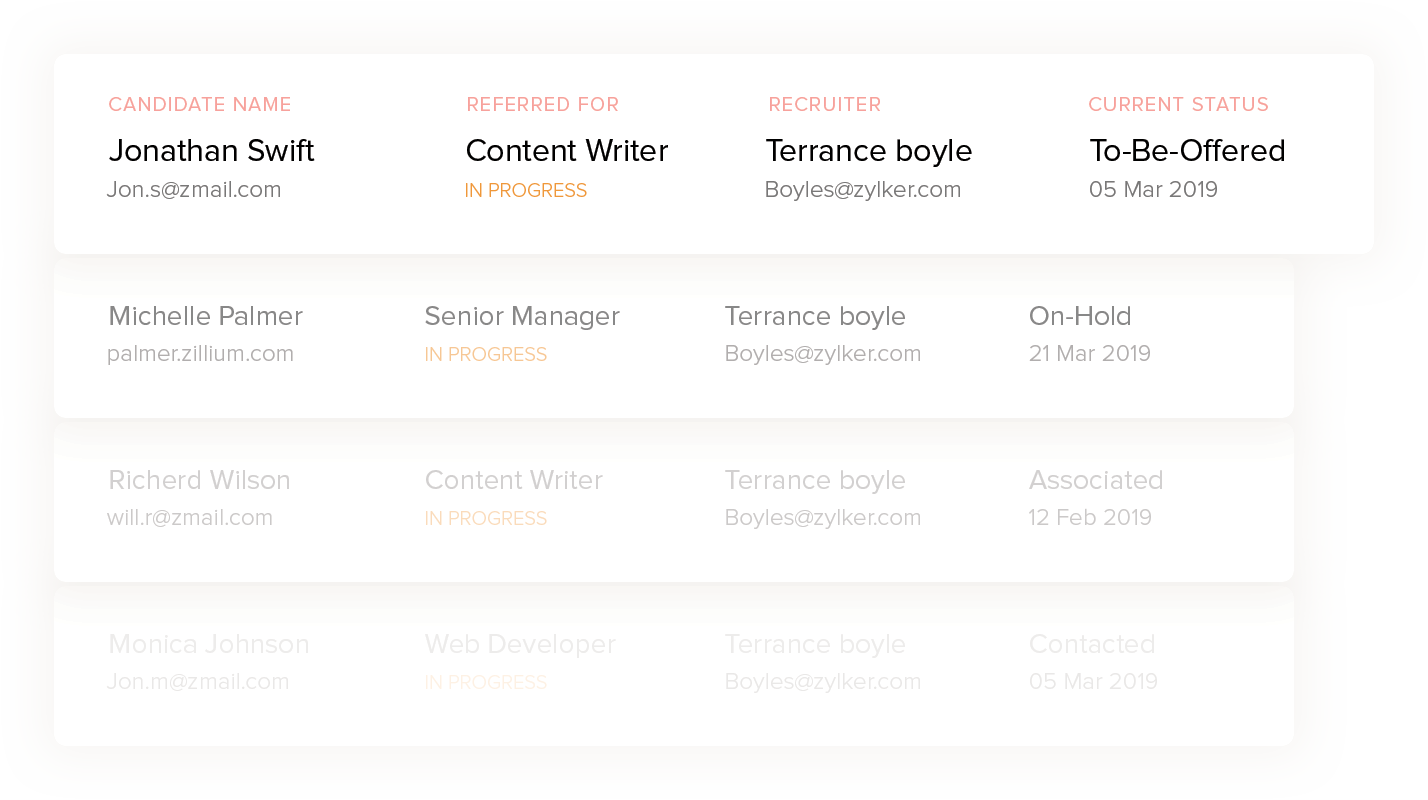Click Senior Manager job title
Image resolution: width=1428 pixels, height=800 pixels.
pyautogui.click(x=522, y=317)
